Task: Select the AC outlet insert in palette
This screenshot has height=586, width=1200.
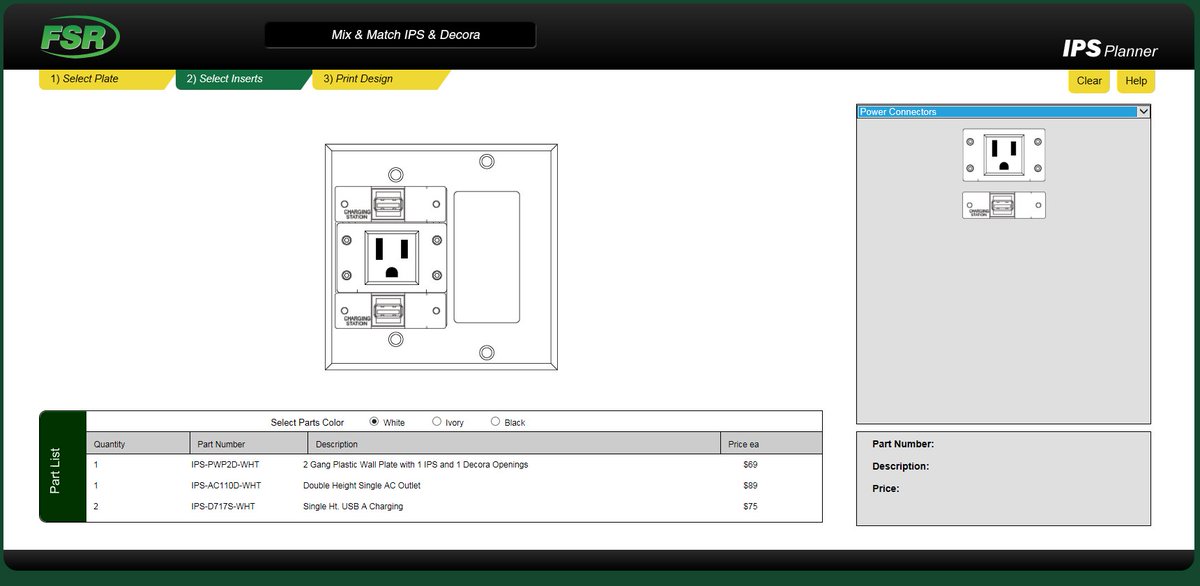Action: [1004, 155]
